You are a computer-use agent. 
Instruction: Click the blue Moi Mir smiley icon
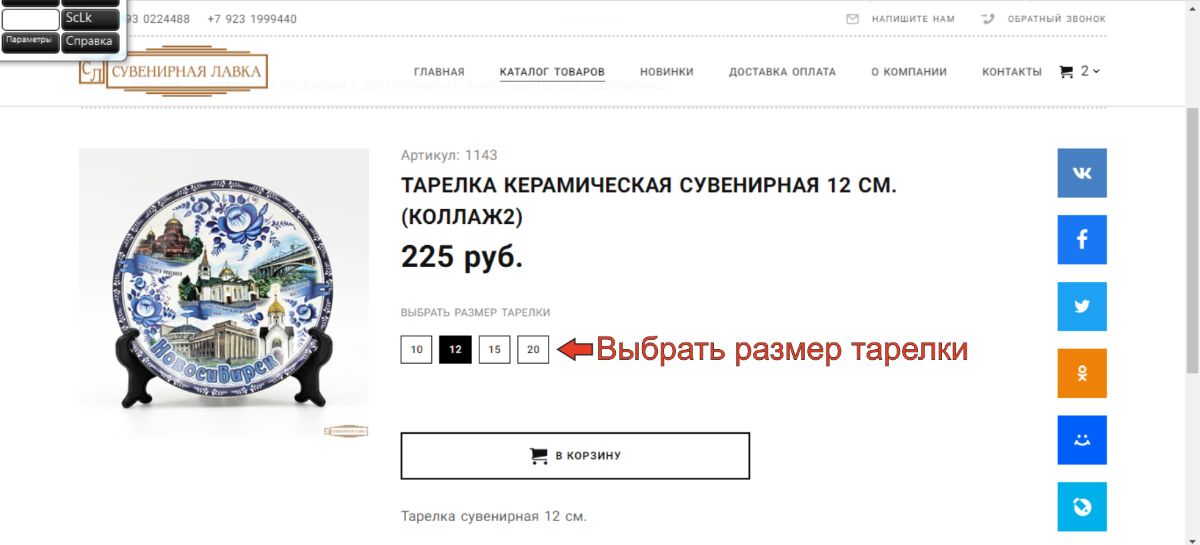coord(1082,440)
